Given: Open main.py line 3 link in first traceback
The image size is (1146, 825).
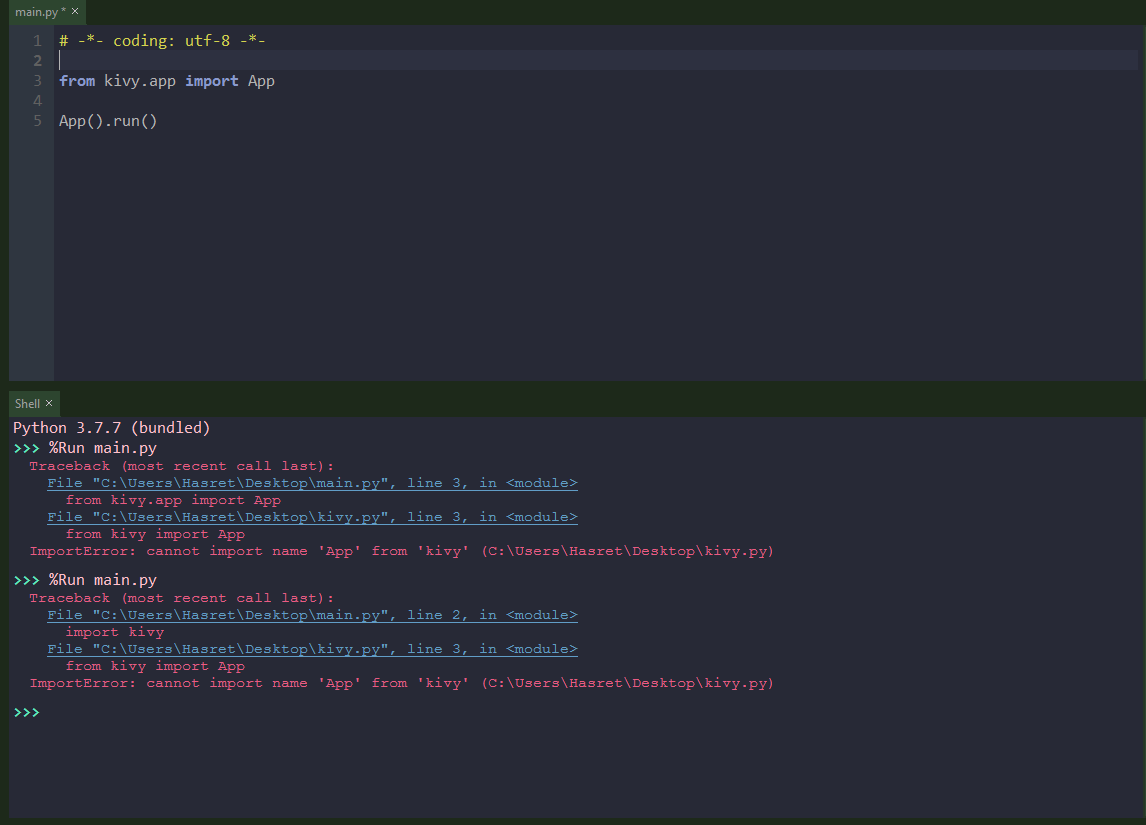Looking at the screenshot, I should coord(312,483).
